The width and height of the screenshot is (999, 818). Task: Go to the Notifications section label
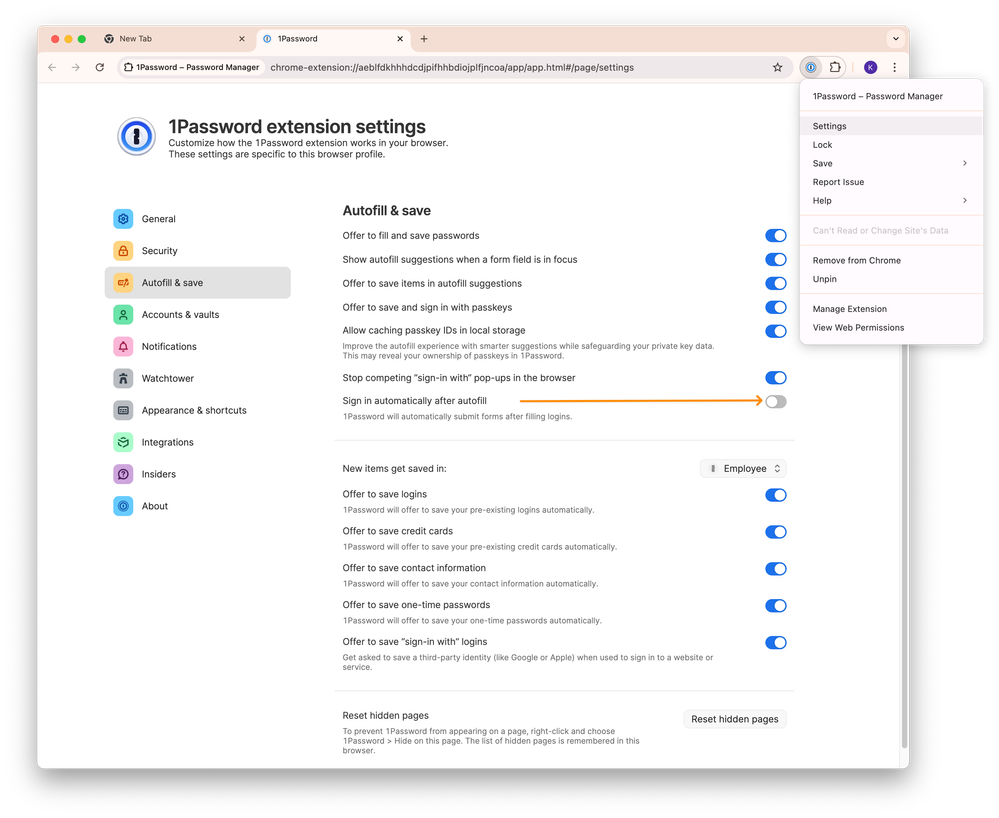point(169,346)
